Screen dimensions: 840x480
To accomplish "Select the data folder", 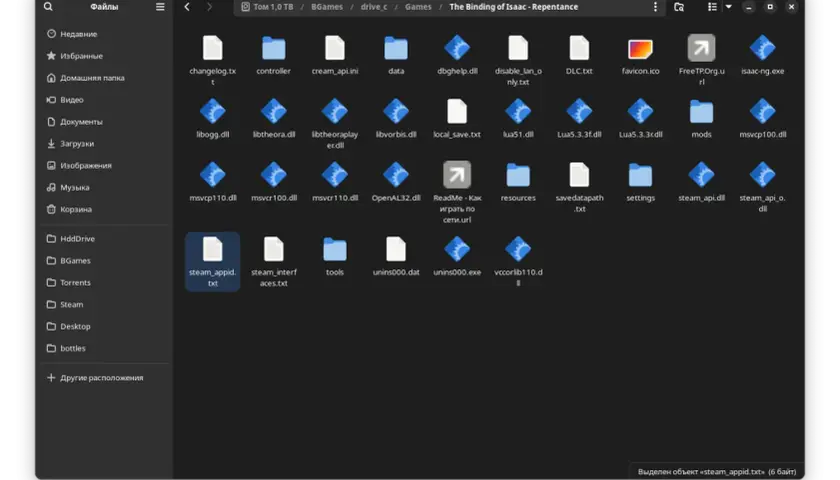I will click(396, 55).
